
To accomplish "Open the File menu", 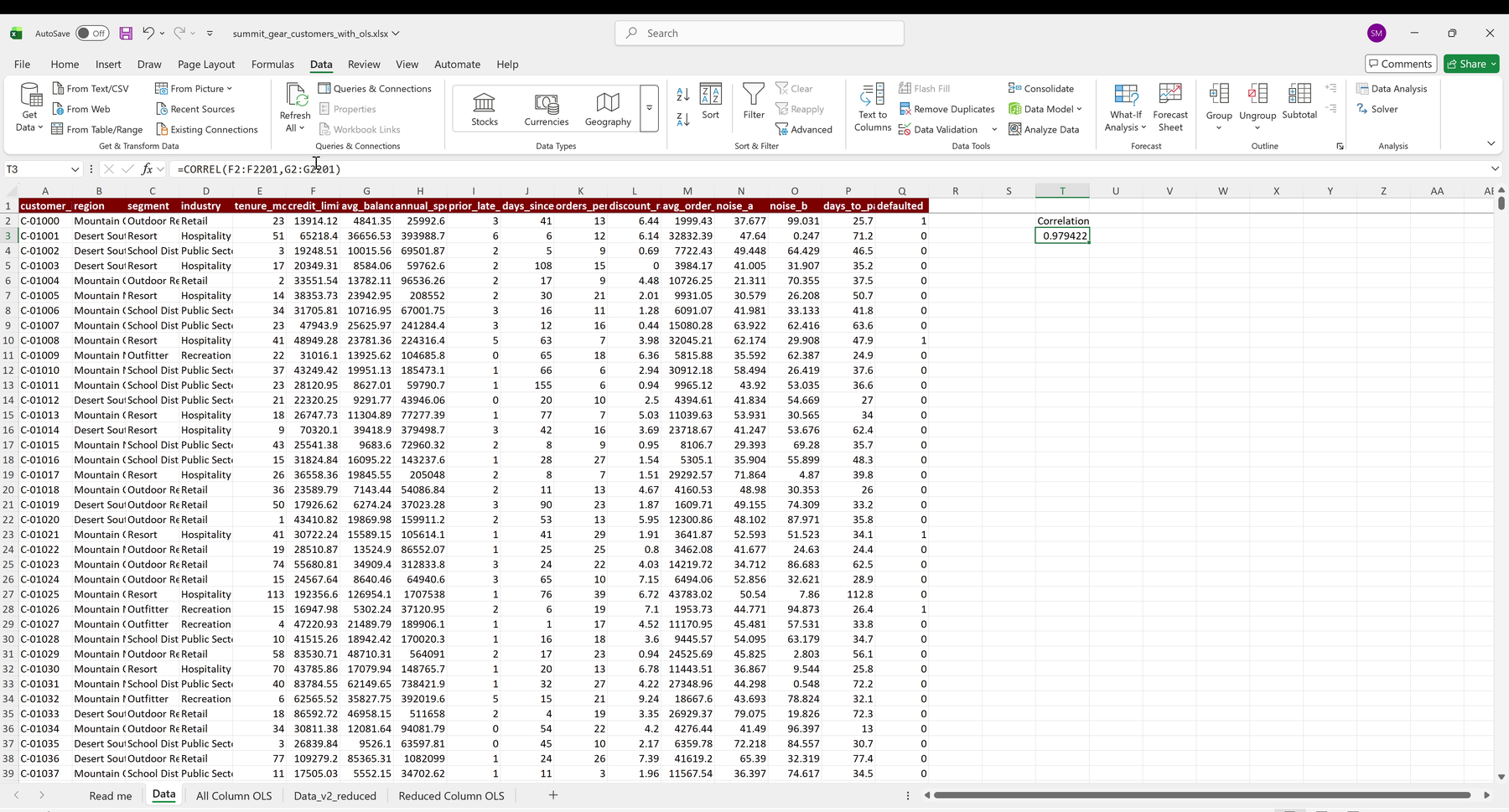I will [22, 65].
